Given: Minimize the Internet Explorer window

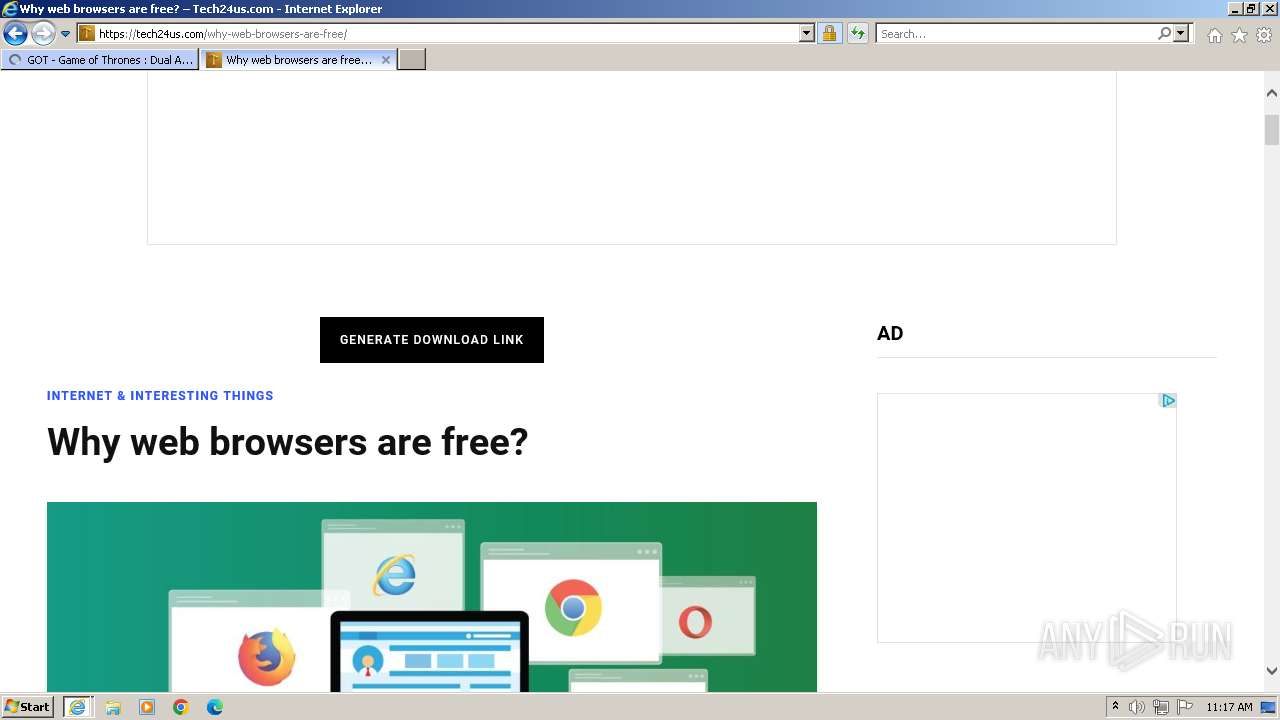Looking at the screenshot, I should (x=1235, y=9).
